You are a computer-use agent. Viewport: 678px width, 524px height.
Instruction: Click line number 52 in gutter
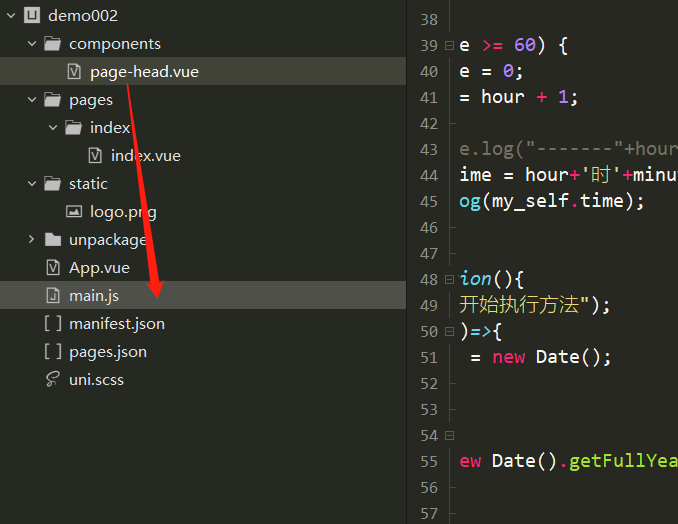429,383
